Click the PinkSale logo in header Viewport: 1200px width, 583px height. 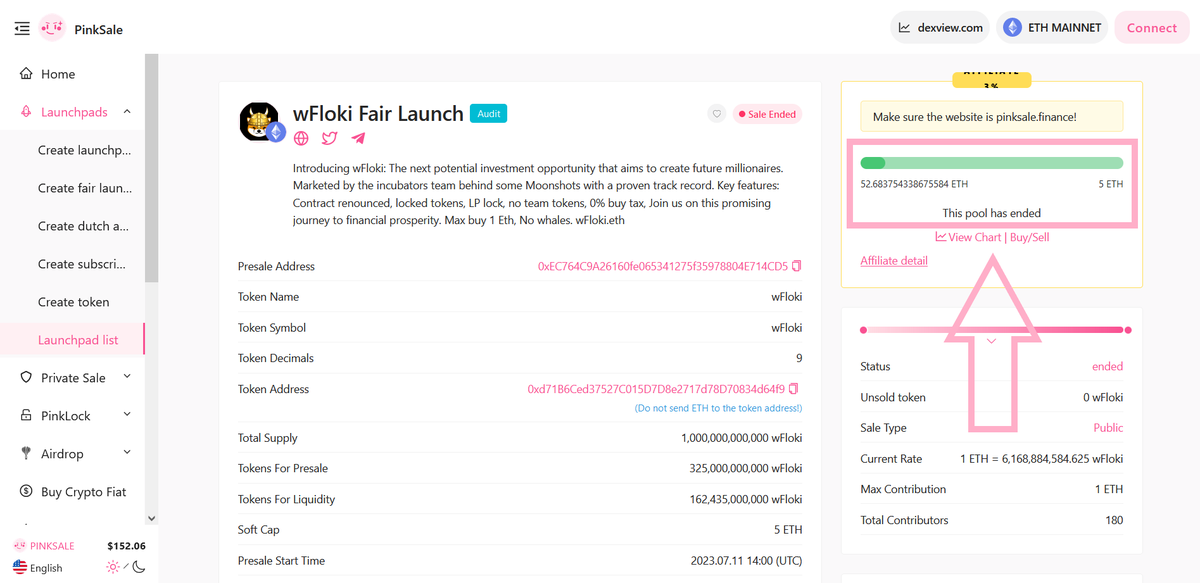53,28
